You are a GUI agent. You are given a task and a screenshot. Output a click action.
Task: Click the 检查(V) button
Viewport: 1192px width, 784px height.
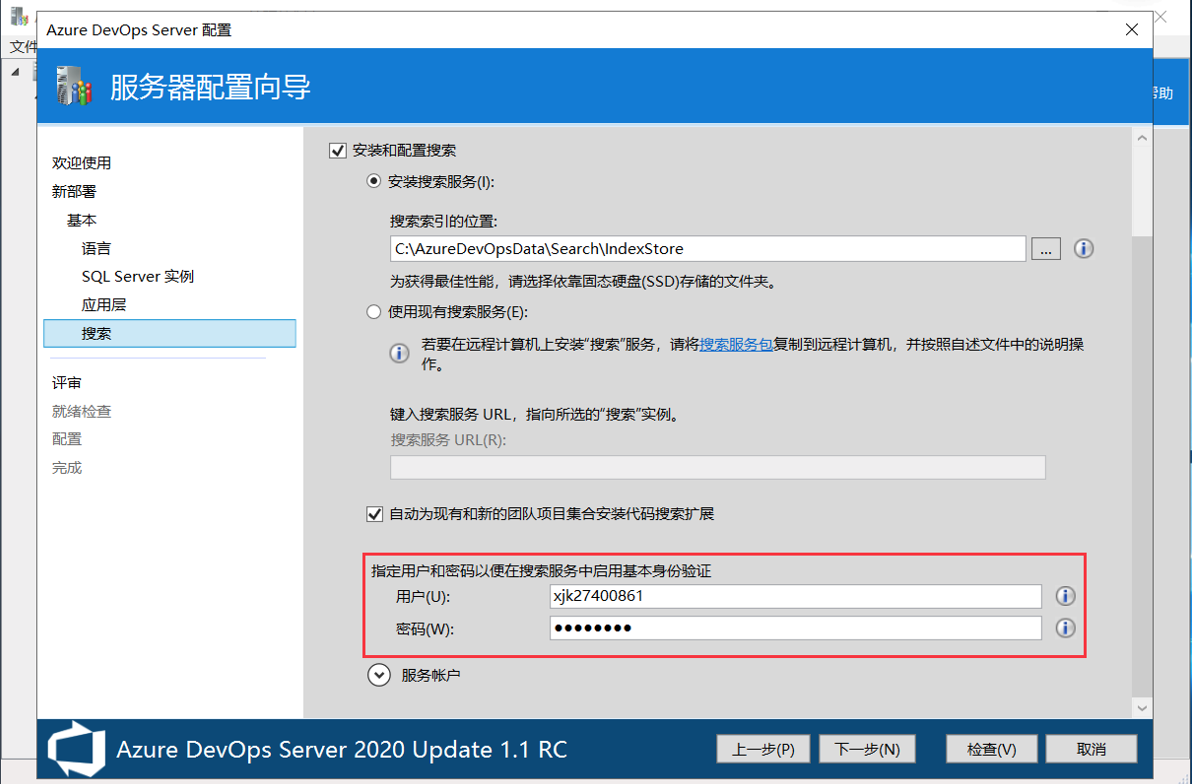pos(991,749)
